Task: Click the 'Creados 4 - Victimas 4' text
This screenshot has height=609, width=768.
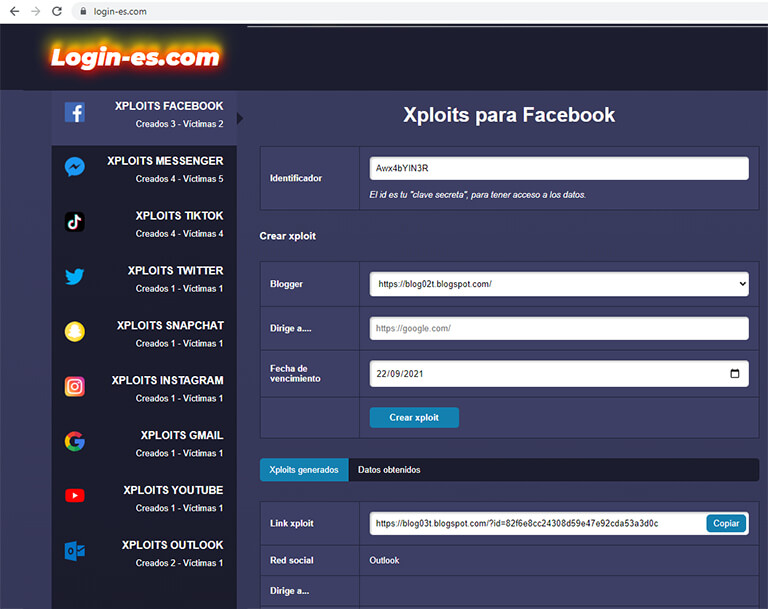Action: click(x=179, y=234)
